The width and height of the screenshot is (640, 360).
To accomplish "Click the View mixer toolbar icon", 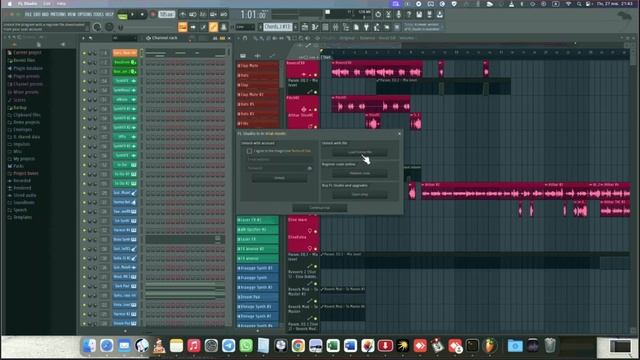I will (x=335, y=27).
